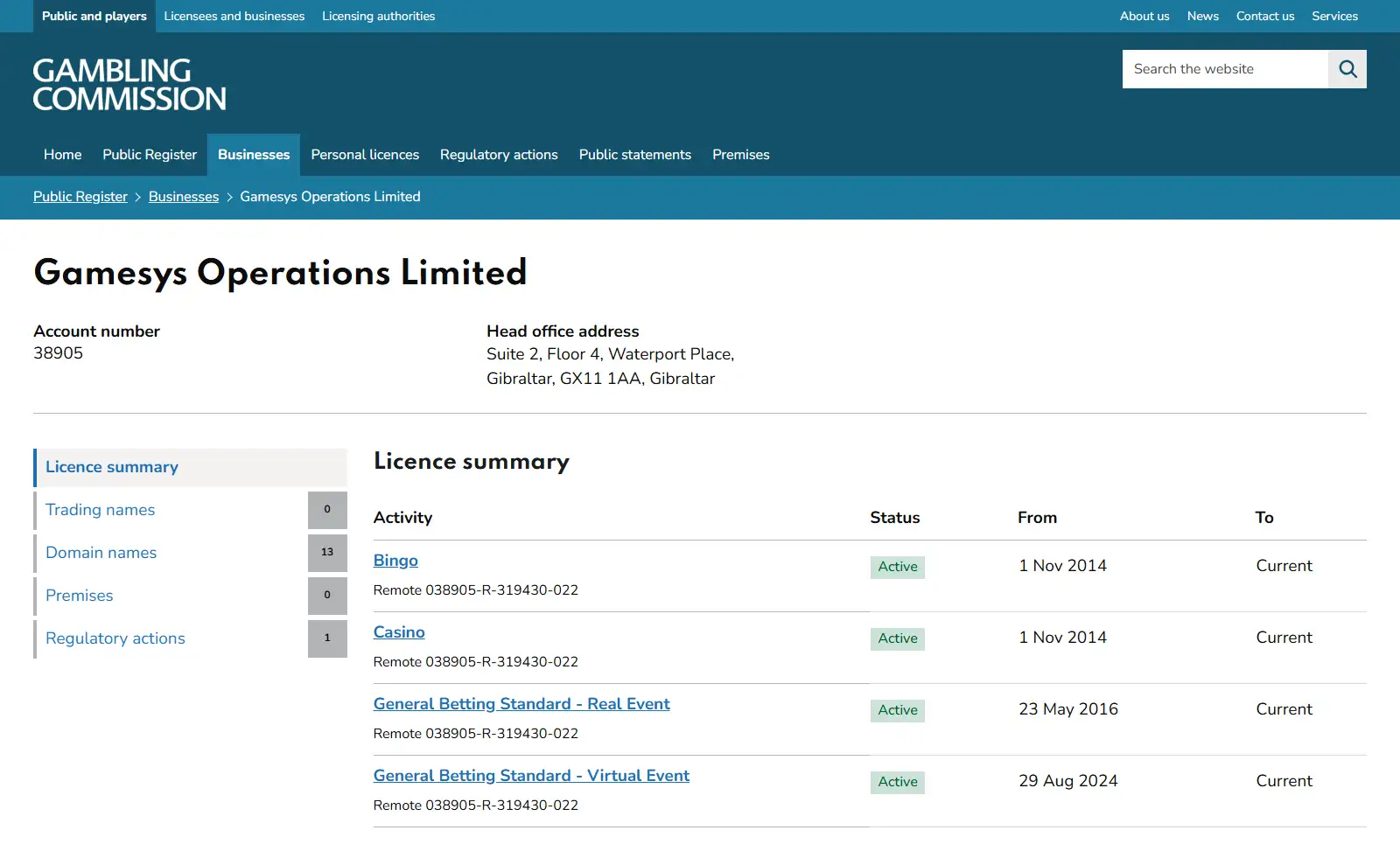
Task: Open the Casino licence activity link
Action: (x=399, y=632)
